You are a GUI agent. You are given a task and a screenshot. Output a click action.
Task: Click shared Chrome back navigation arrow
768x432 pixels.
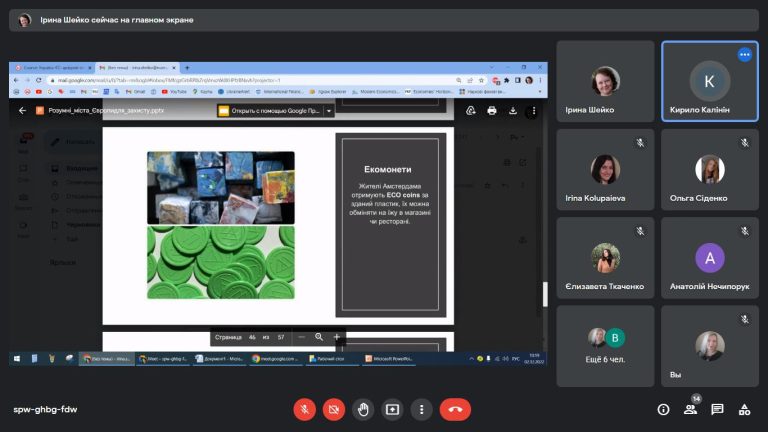16,80
